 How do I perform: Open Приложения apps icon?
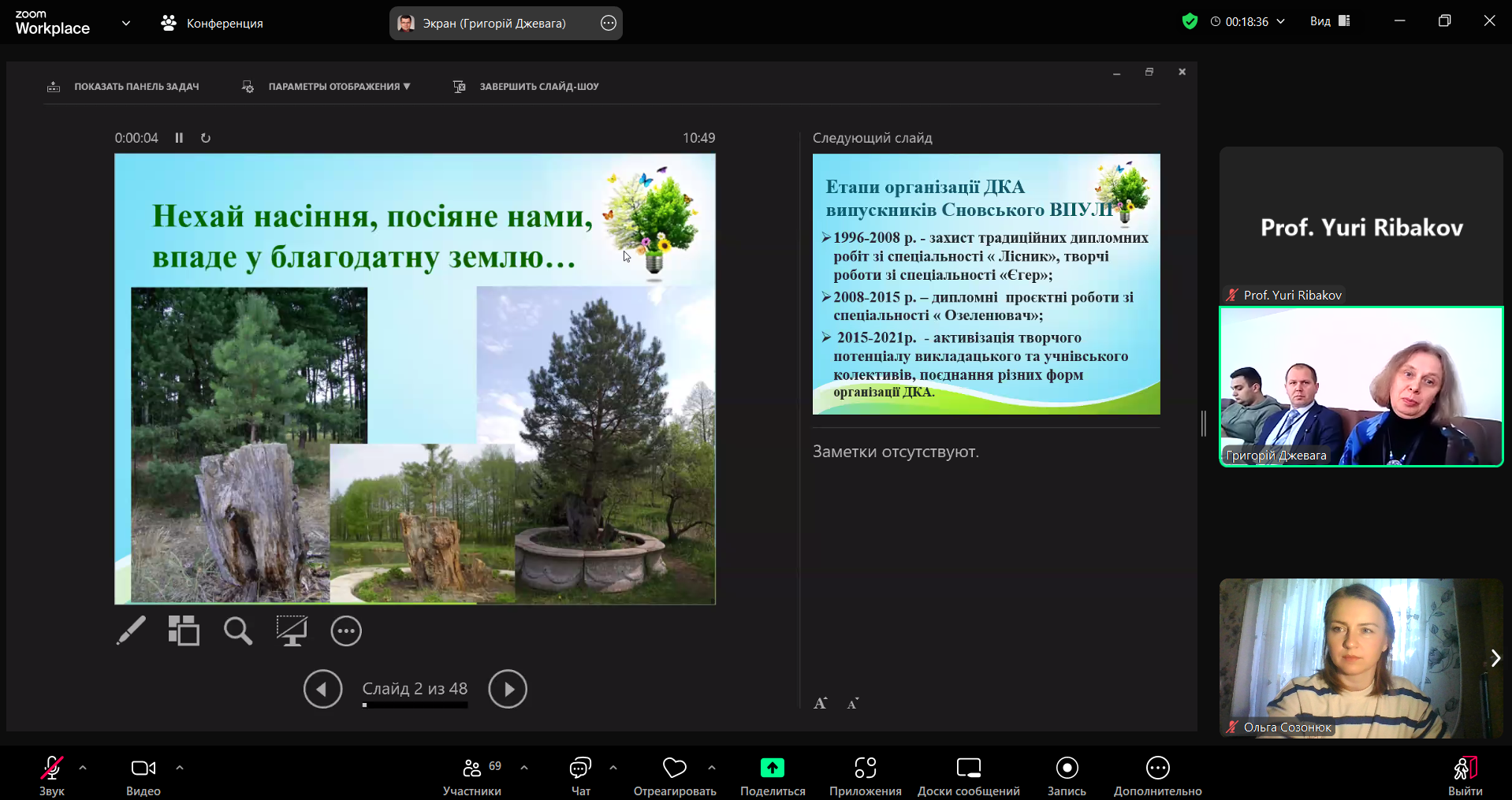[x=866, y=768]
